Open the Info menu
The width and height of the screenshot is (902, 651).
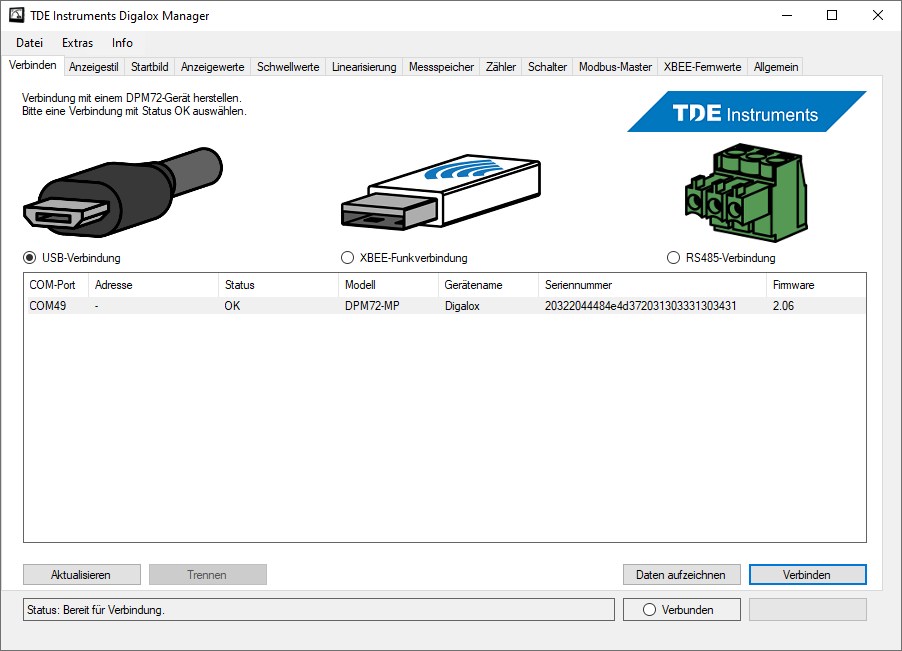[x=122, y=43]
